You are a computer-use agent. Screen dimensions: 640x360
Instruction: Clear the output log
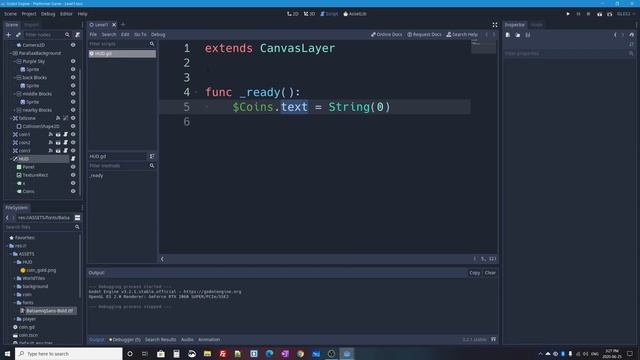[x=490, y=273]
